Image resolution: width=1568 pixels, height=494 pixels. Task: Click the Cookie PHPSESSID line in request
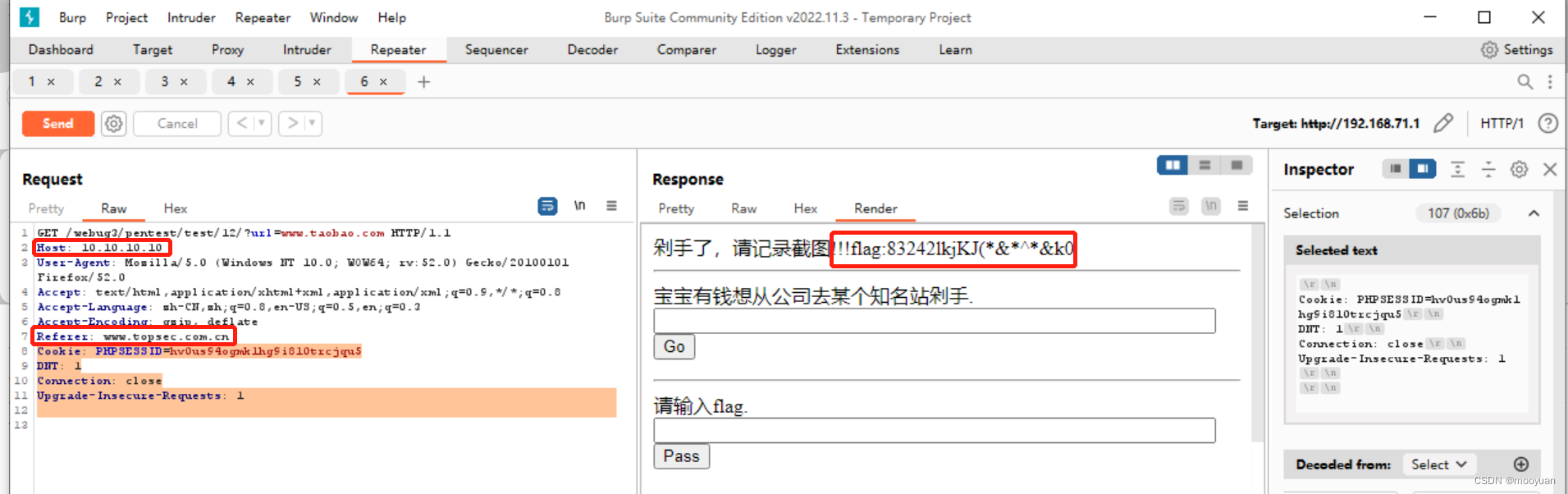coord(199,351)
